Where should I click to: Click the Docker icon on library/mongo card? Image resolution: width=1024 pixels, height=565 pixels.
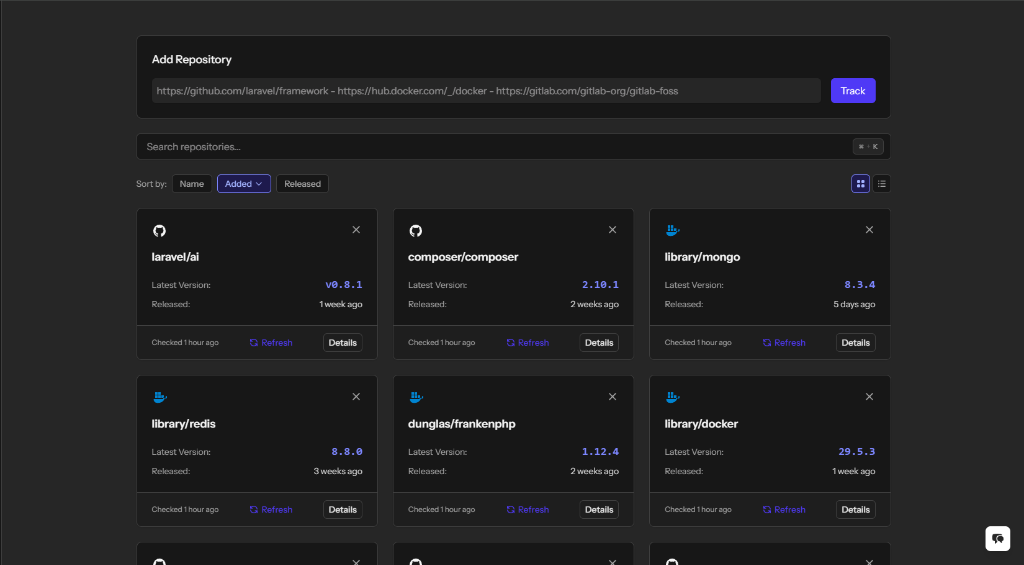point(673,230)
